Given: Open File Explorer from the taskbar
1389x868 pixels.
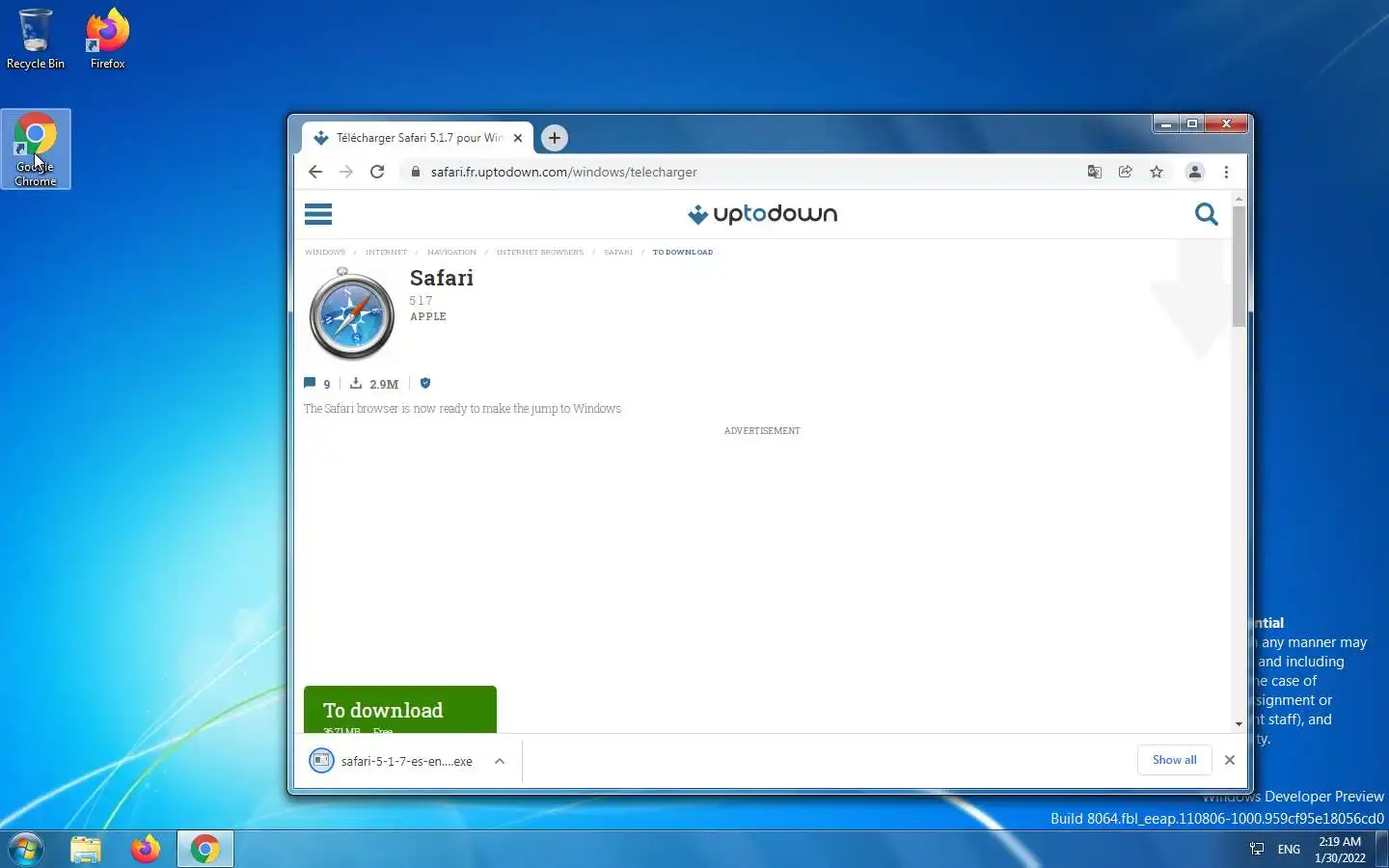Looking at the screenshot, I should tap(86, 849).
